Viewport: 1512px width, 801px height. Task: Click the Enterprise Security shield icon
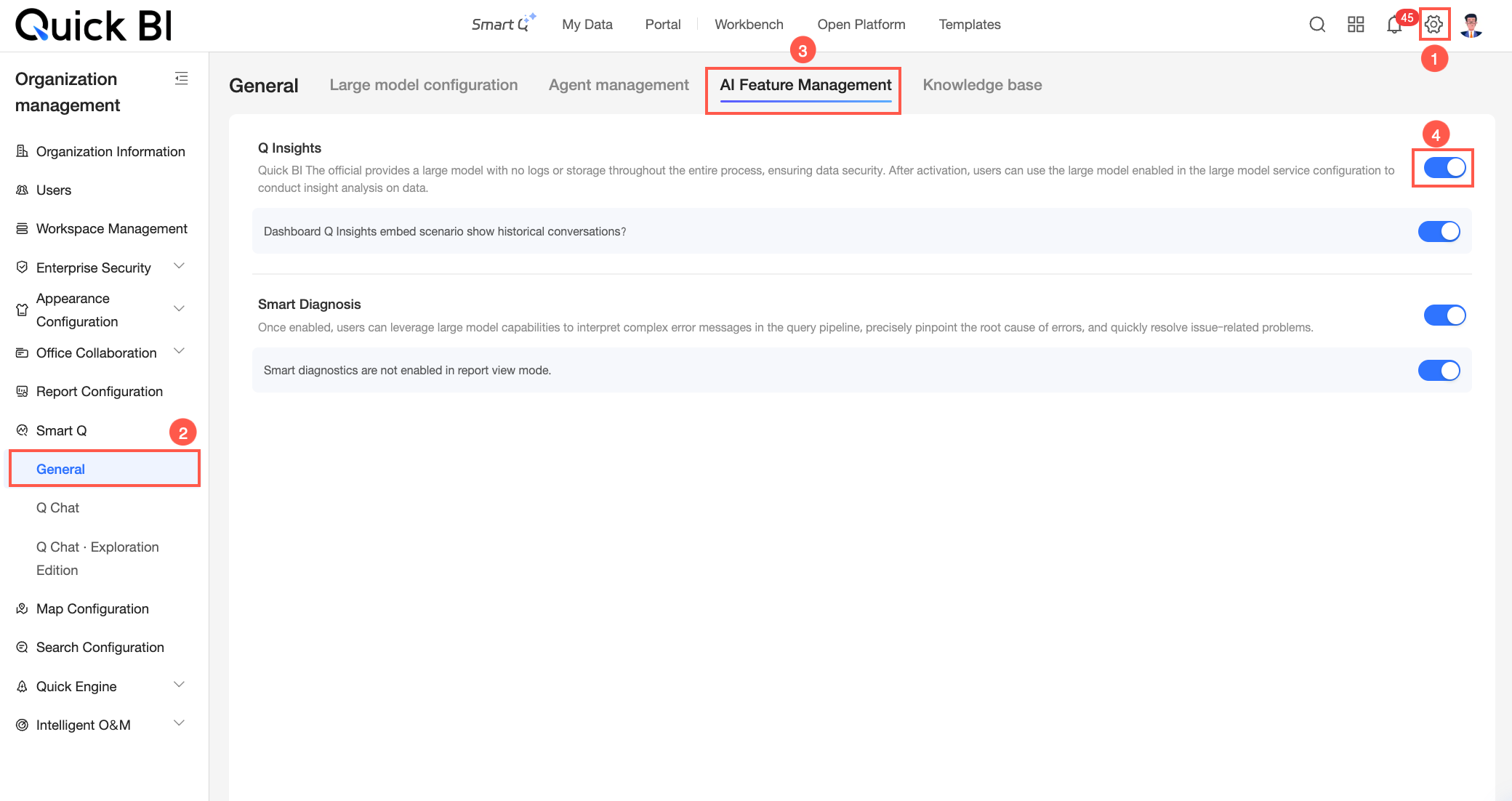tap(23, 267)
